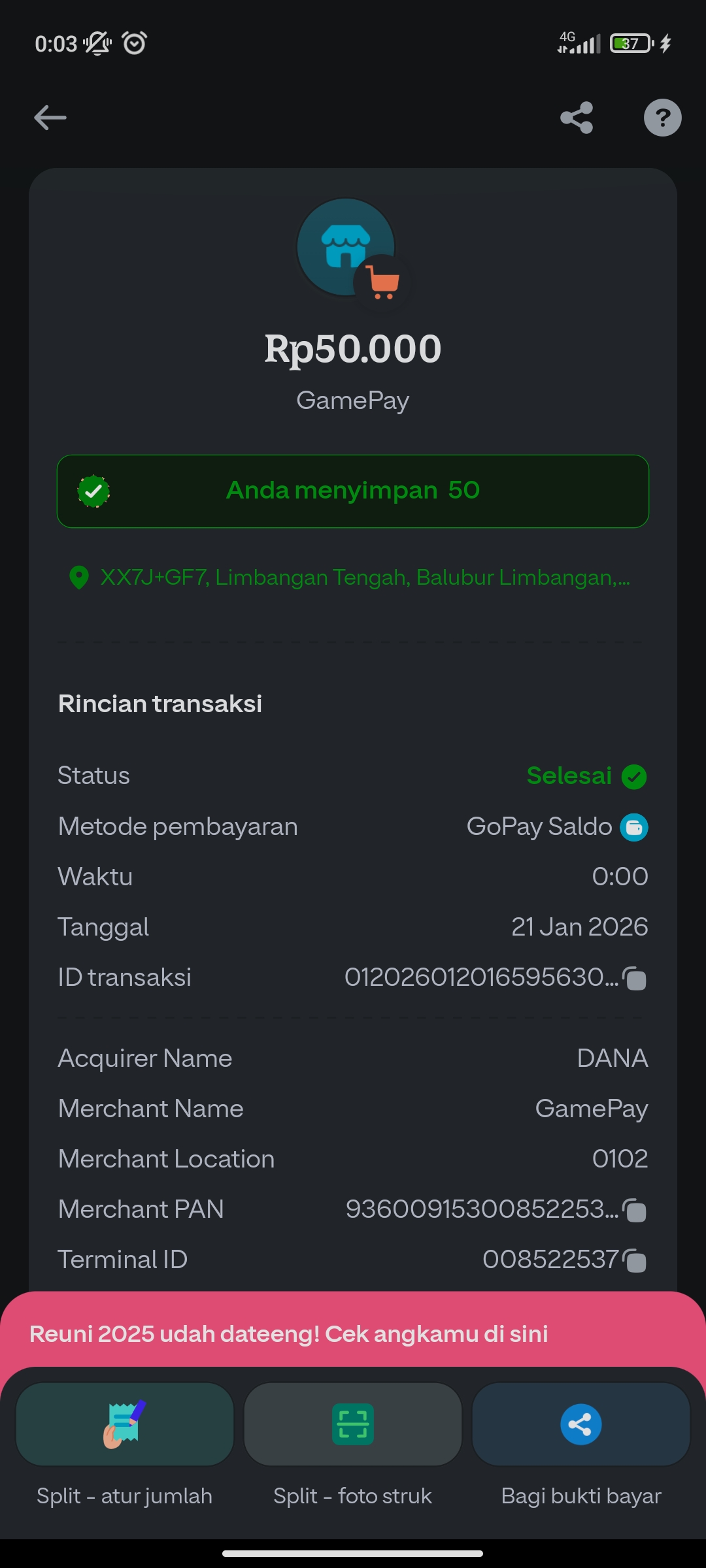Tap the Selesai status checkmark
This screenshot has width=706, height=1568.
pyautogui.click(x=633, y=777)
